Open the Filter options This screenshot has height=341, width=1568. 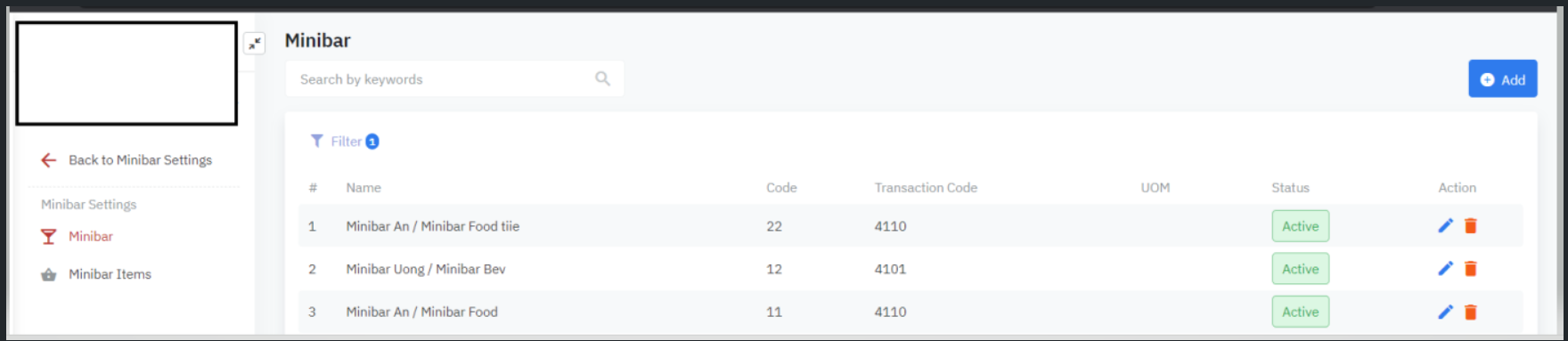[345, 141]
